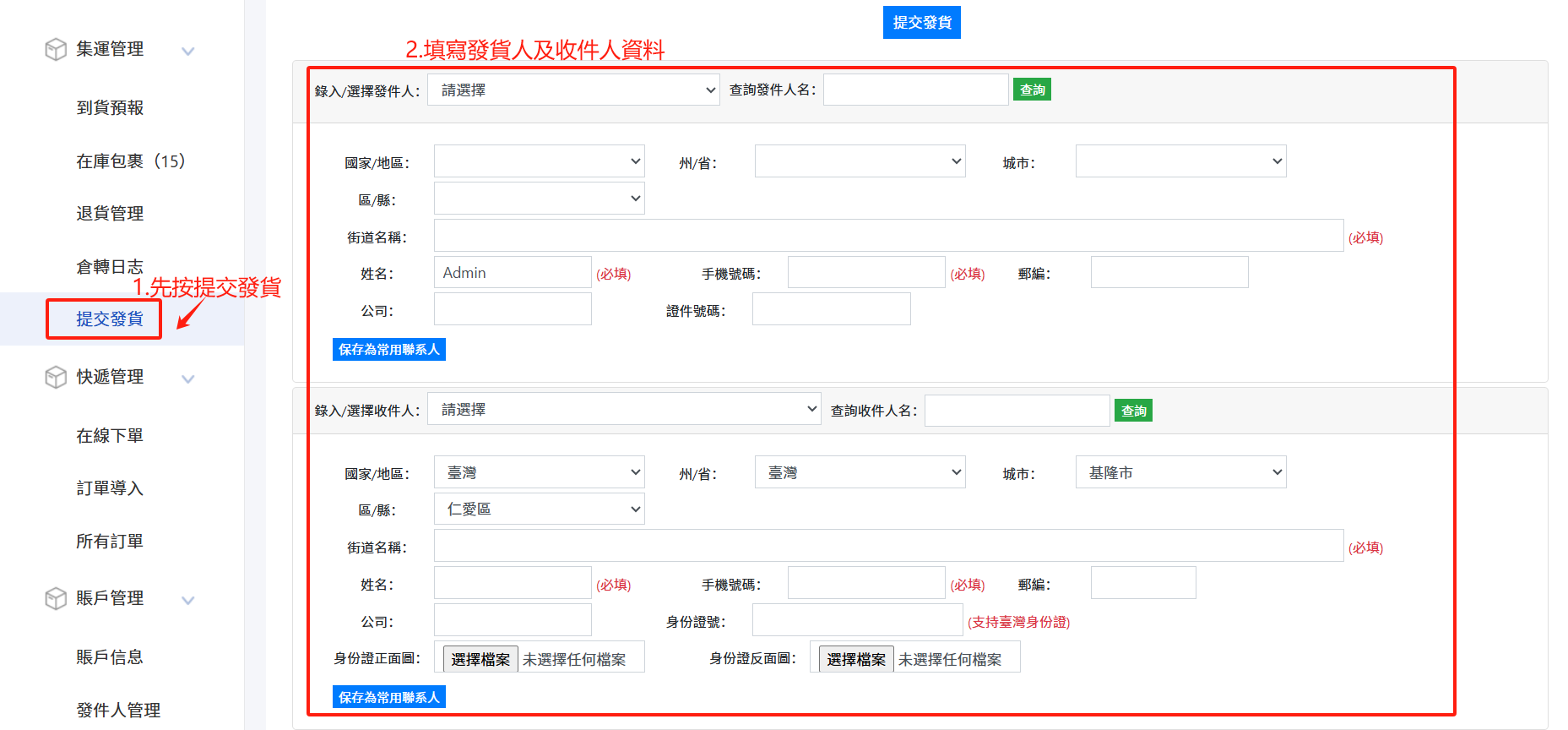Open 在庫包裹 (15) page
Screen dimensions: 1568x730
pos(130,161)
